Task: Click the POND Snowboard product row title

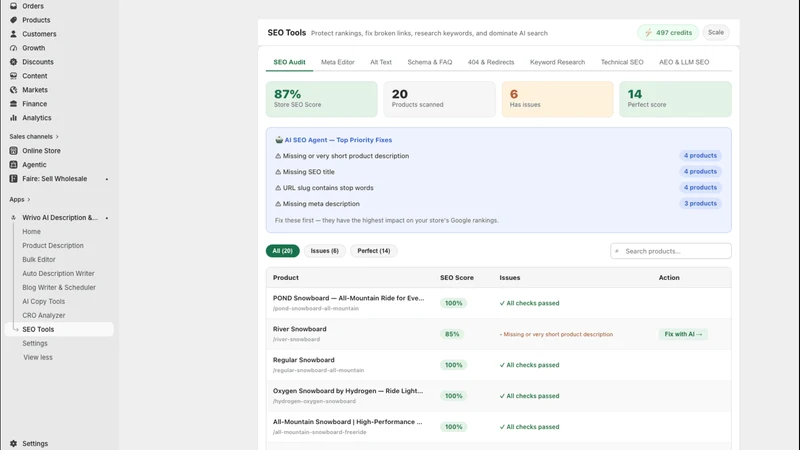Action: [348, 298]
